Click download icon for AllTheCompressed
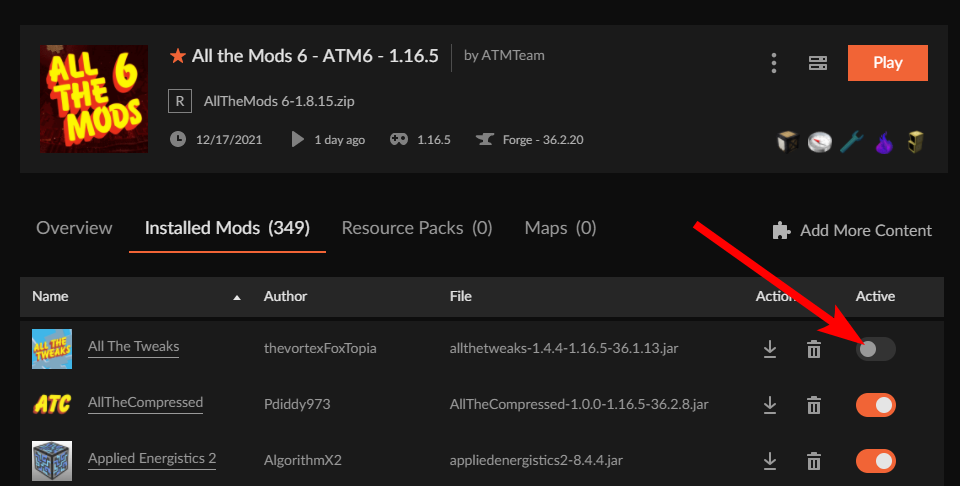 [770, 405]
